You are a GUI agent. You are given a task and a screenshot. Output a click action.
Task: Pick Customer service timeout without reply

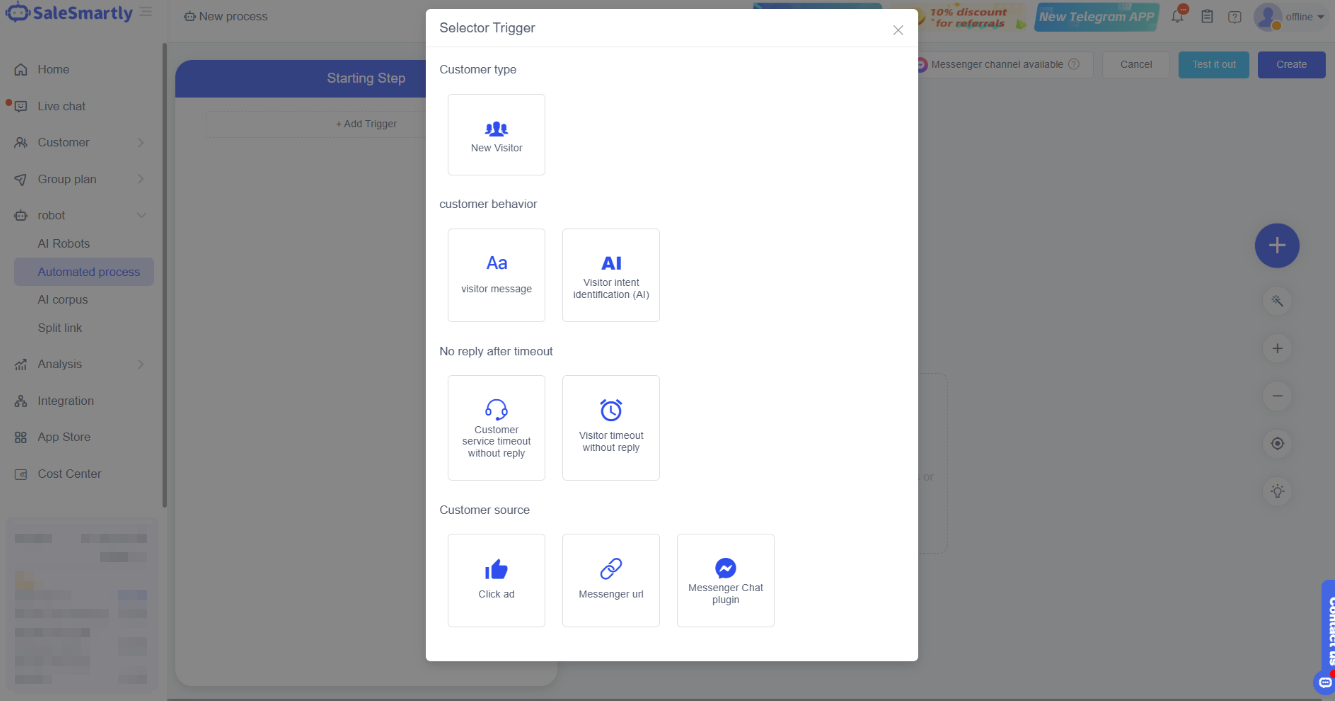(496, 428)
